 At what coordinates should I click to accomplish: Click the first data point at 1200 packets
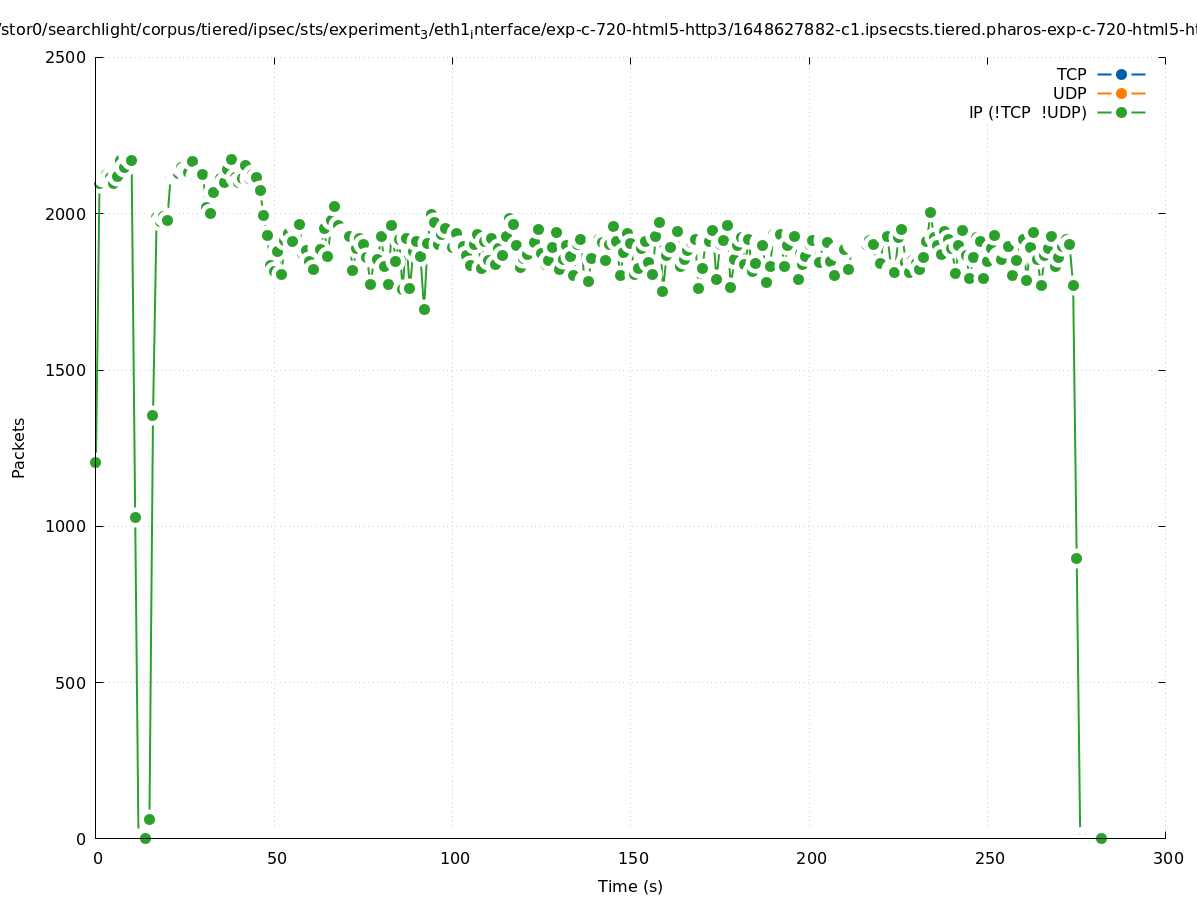(x=95, y=462)
